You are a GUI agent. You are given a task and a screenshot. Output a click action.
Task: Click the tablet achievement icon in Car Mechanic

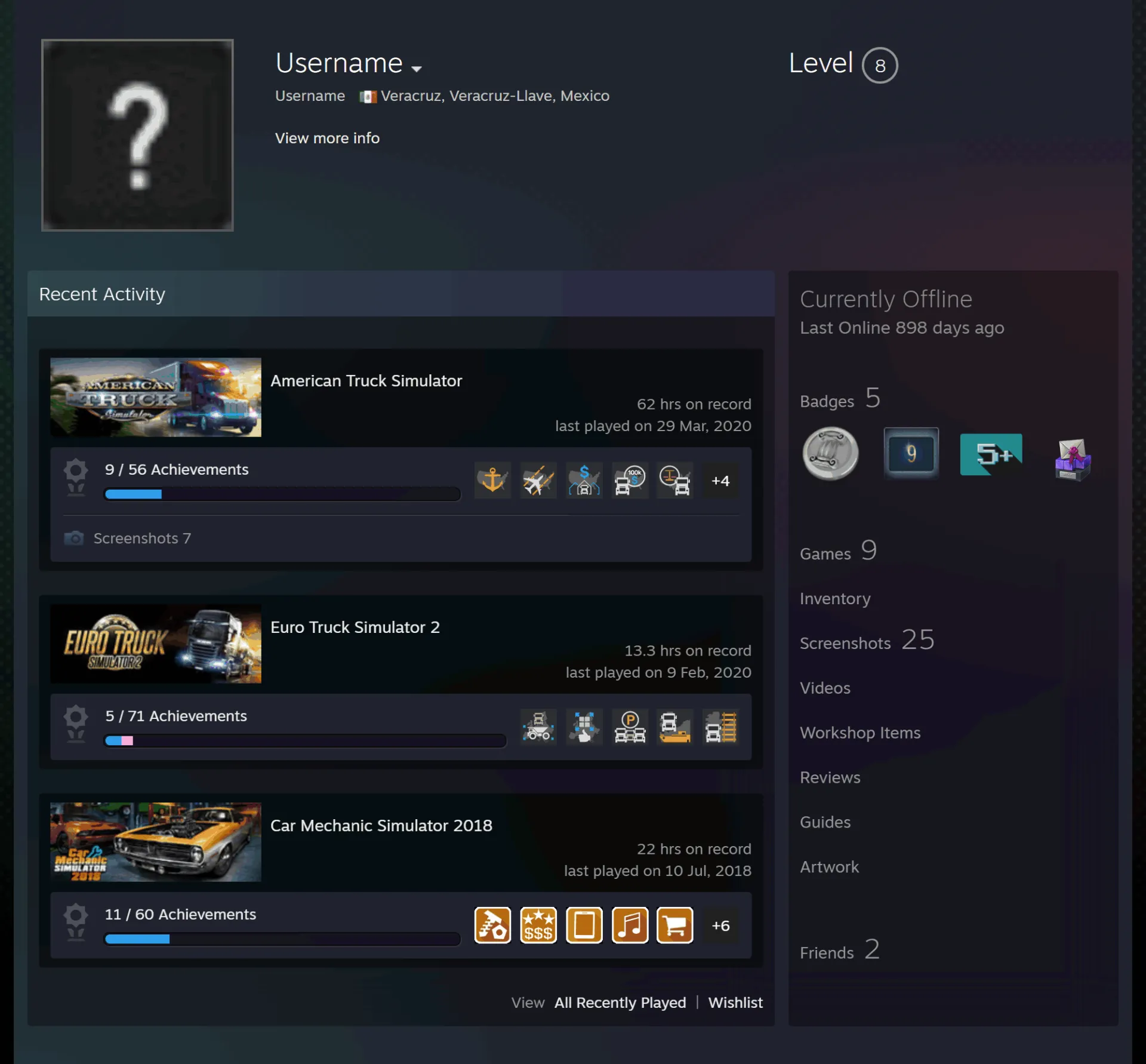coord(584,925)
